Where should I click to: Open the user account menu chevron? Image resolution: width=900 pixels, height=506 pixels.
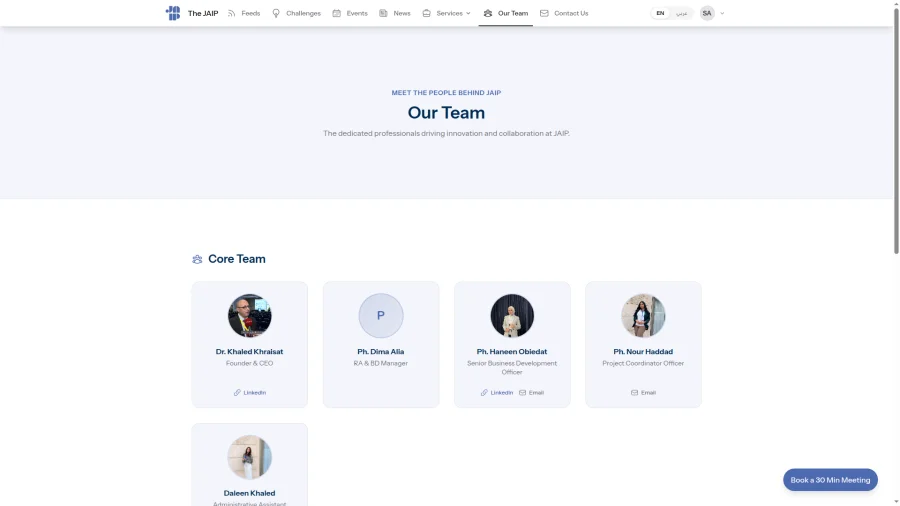click(722, 13)
